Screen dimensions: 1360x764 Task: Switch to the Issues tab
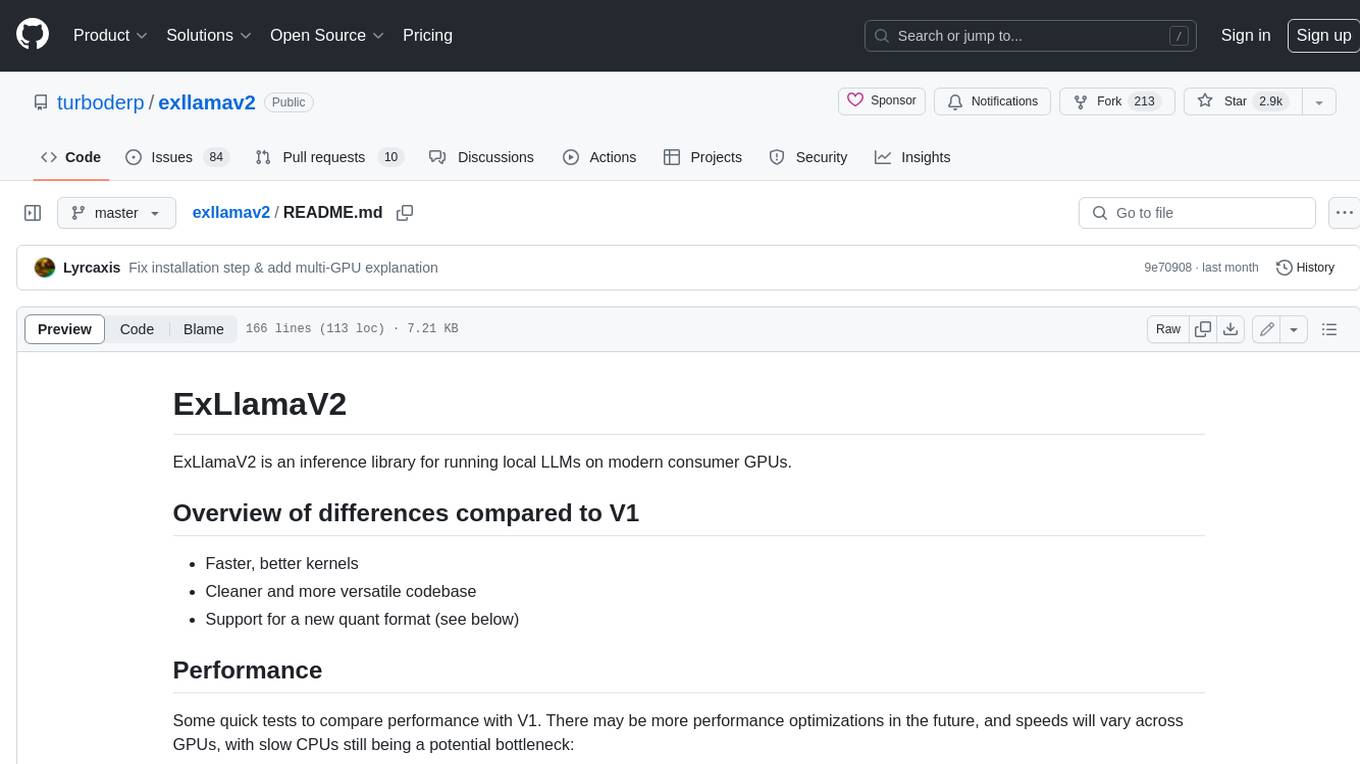[176, 157]
